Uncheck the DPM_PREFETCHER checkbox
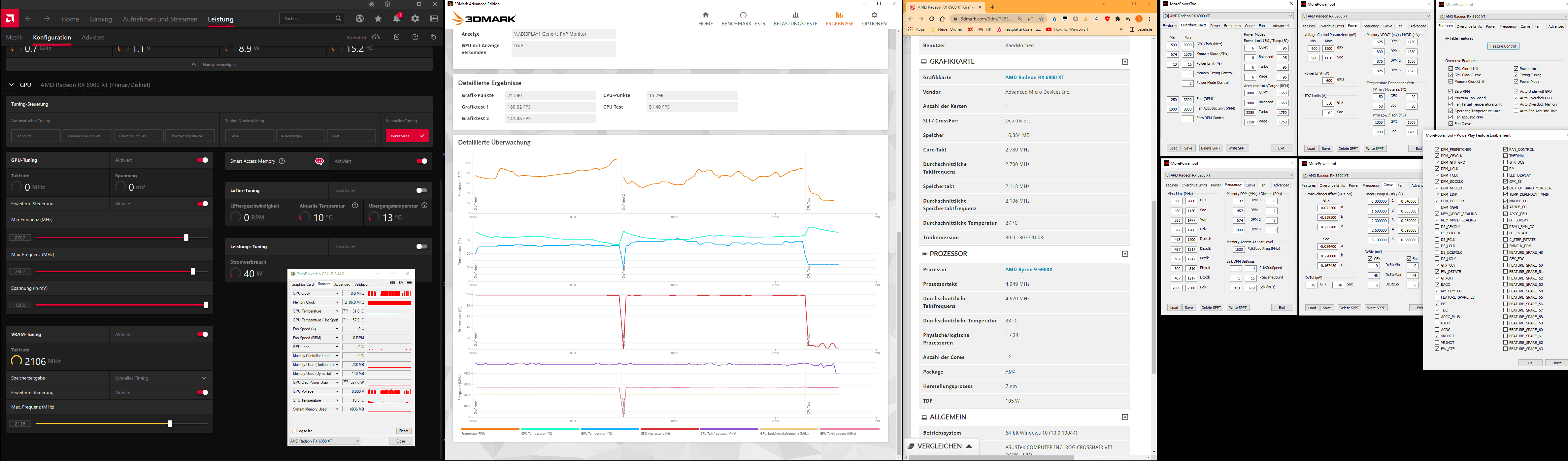The image size is (1568, 461). pos(1437,149)
